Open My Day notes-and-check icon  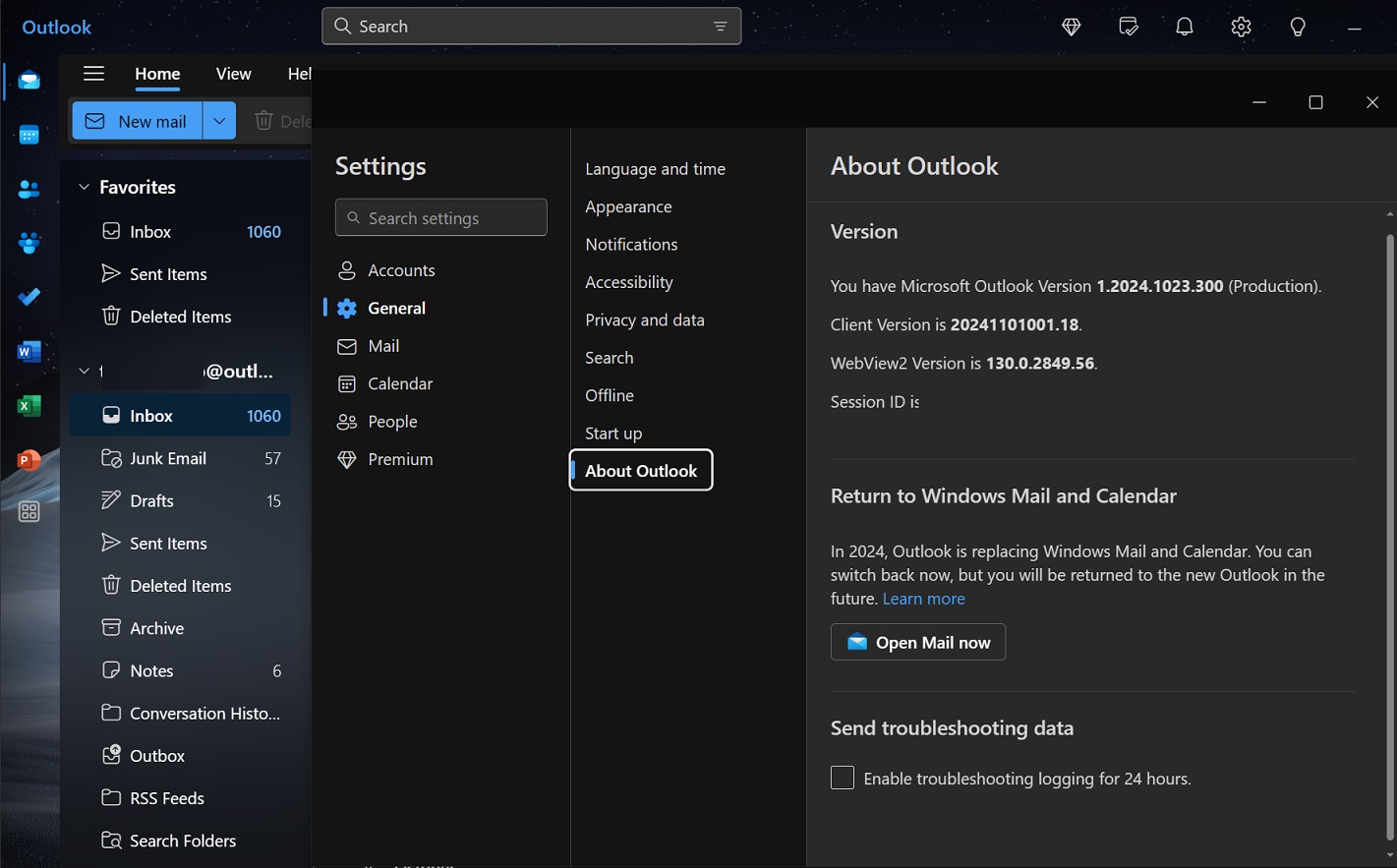[1129, 27]
